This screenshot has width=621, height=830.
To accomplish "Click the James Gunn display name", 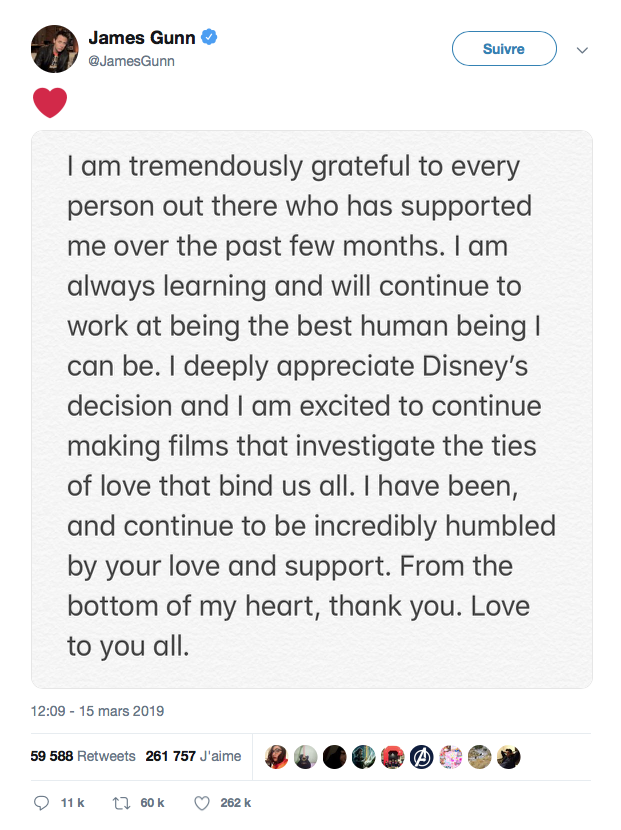I will click(x=142, y=38).
